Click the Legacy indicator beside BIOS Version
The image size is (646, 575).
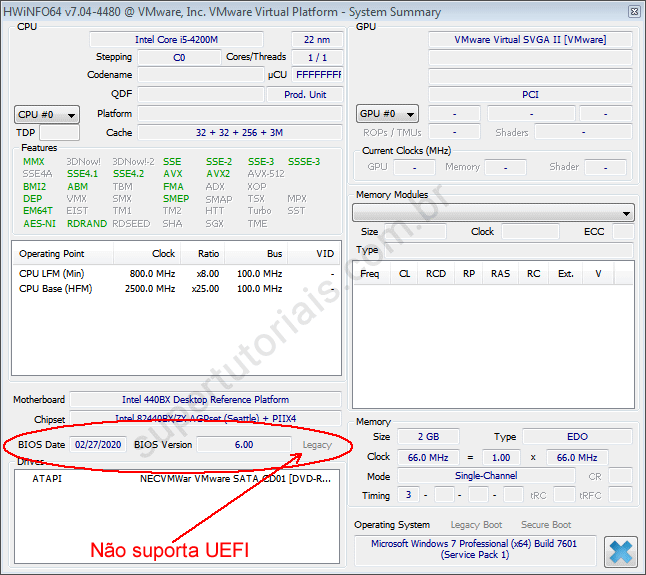pyautogui.click(x=317, y=444)
